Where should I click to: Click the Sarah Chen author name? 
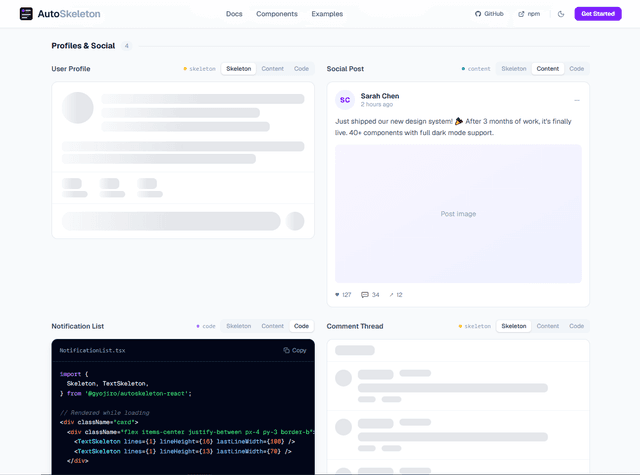click(380, 96)
